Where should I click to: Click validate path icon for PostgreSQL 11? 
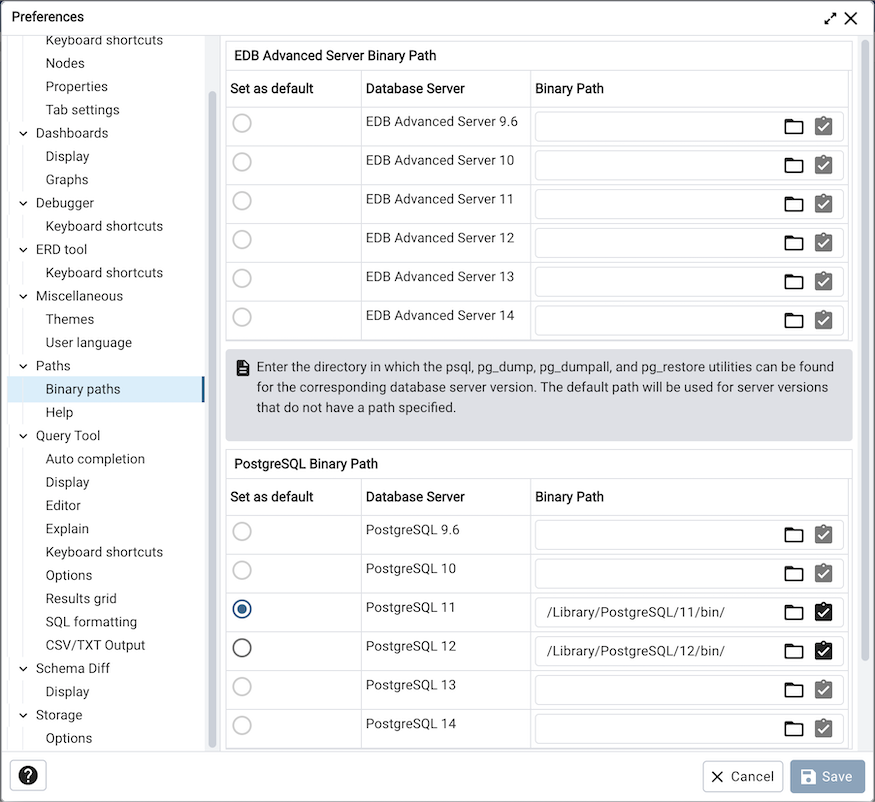(823, 612)
